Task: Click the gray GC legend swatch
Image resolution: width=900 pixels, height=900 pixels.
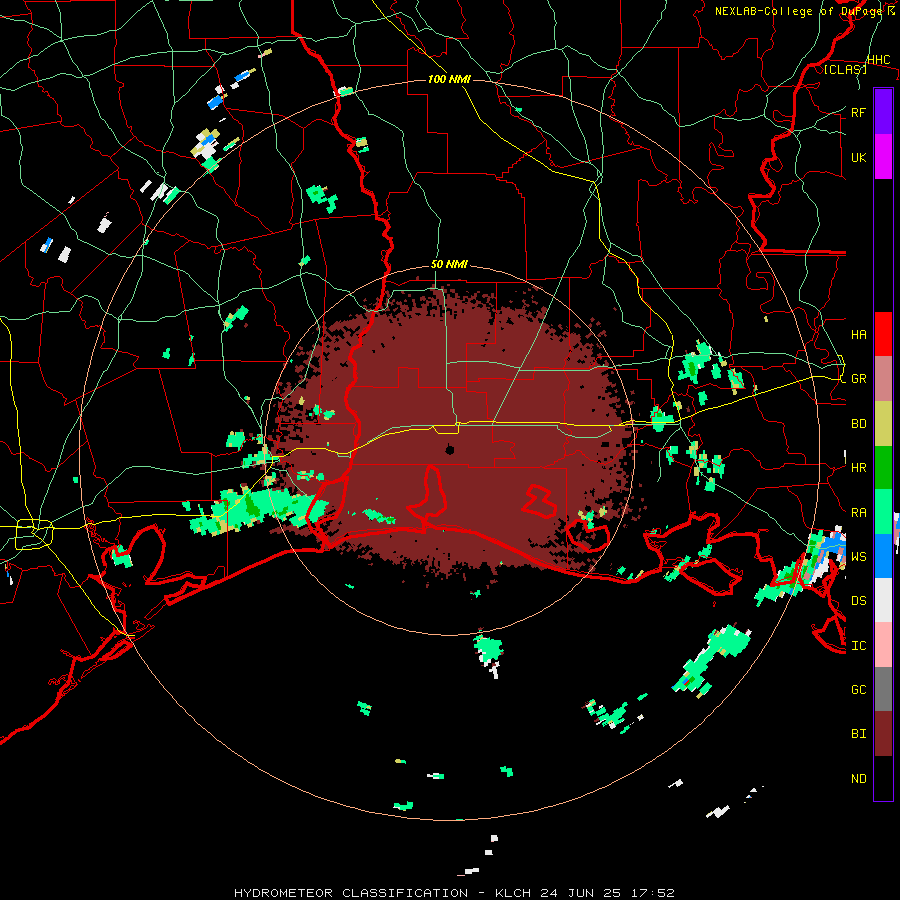Action: [883, 689]
